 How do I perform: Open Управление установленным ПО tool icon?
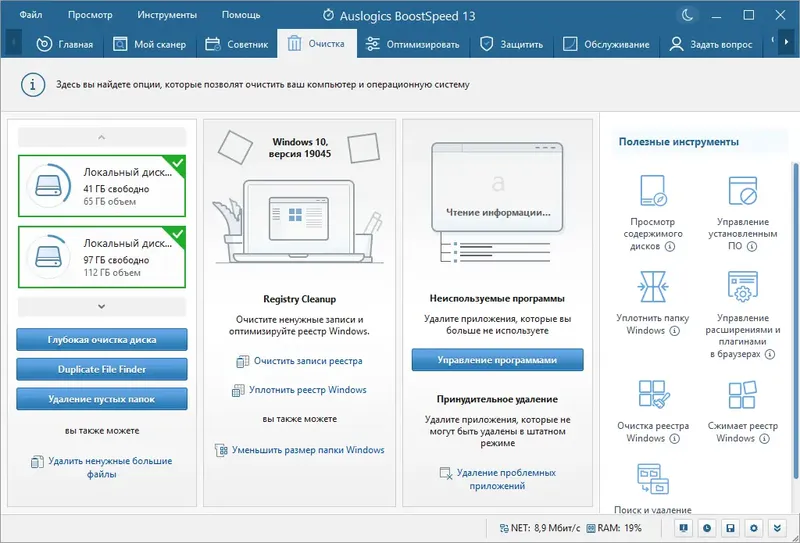pos(742,191)
